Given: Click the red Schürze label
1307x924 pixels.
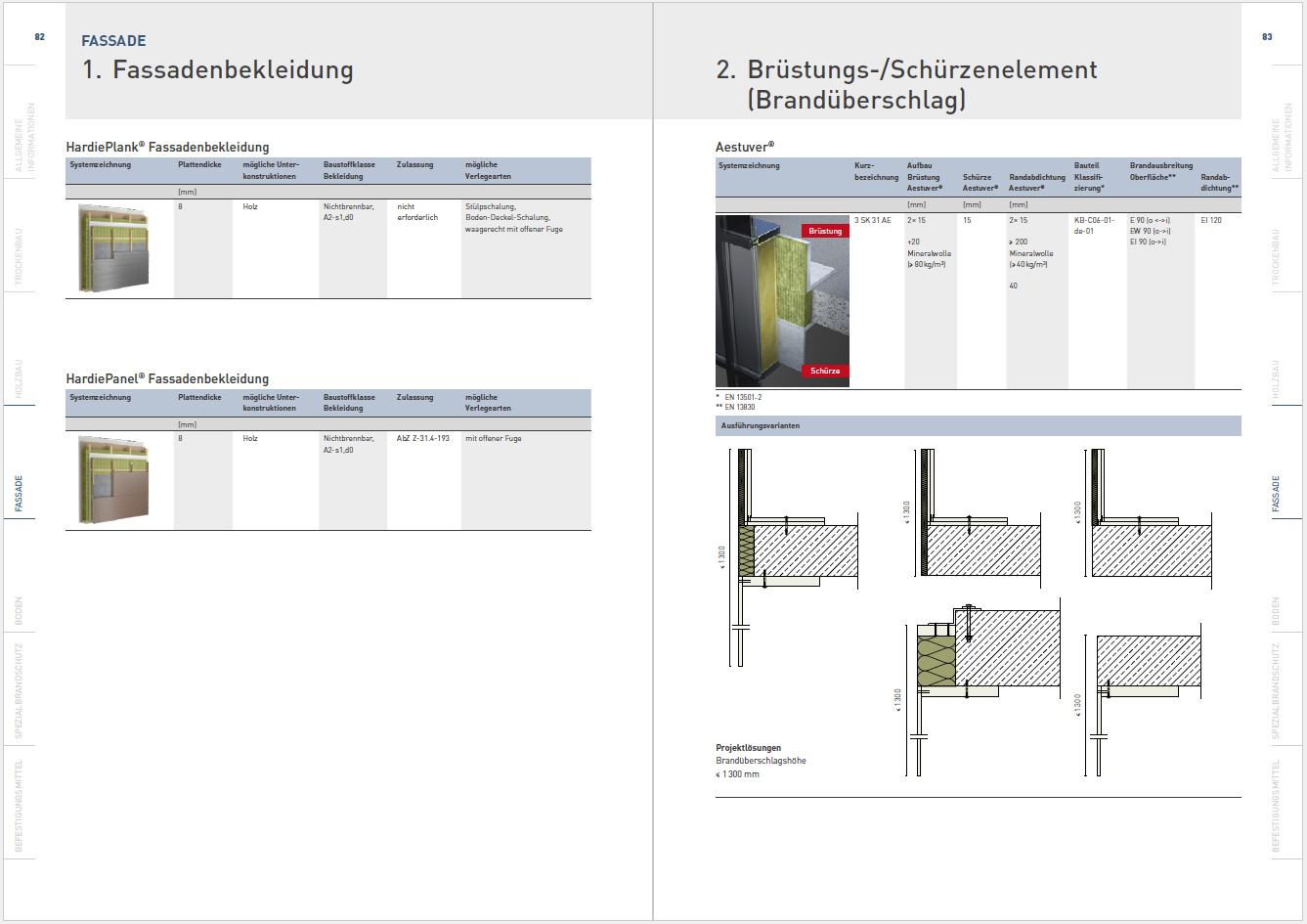Looking at the screenshot, I should point(825,371).
